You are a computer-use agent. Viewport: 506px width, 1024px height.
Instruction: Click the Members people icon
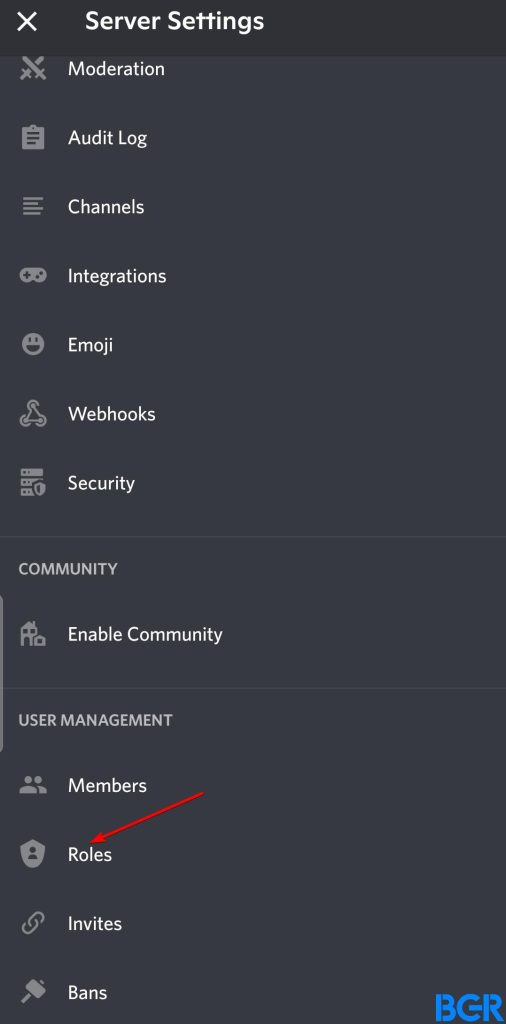point(33,785)
